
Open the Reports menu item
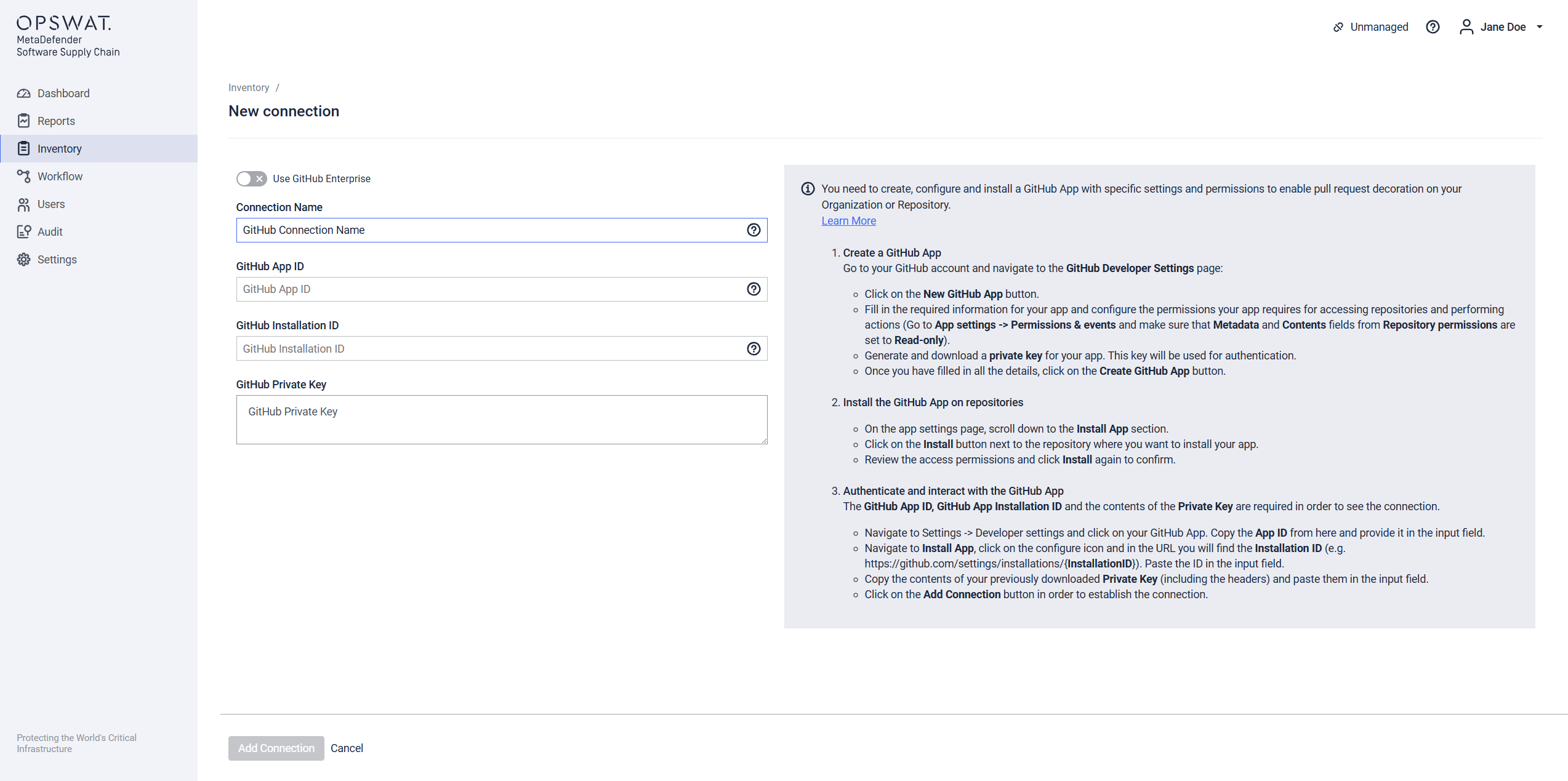point(99,121)
